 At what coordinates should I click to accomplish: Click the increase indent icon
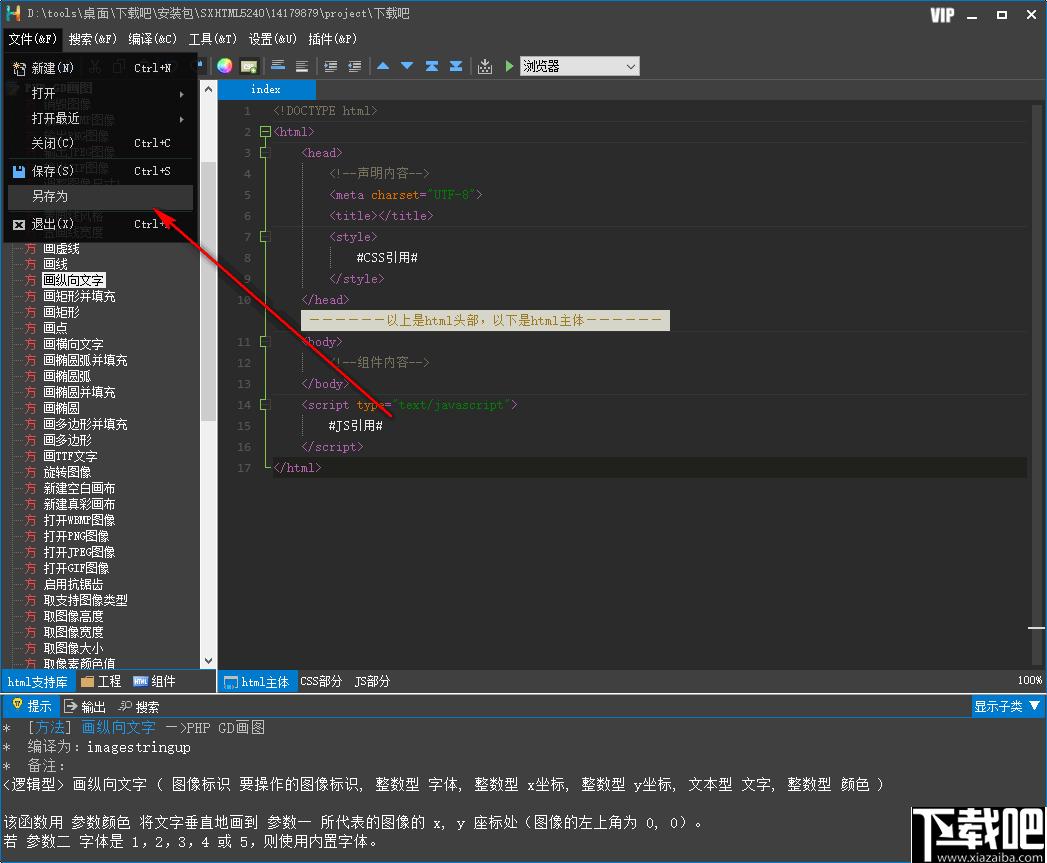[x=331, y=66]
